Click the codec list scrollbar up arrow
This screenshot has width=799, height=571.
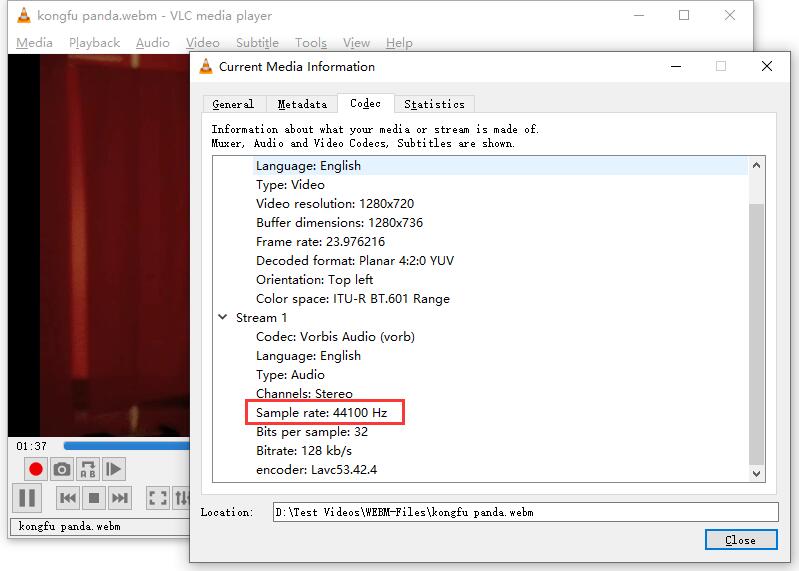(756, 165)
